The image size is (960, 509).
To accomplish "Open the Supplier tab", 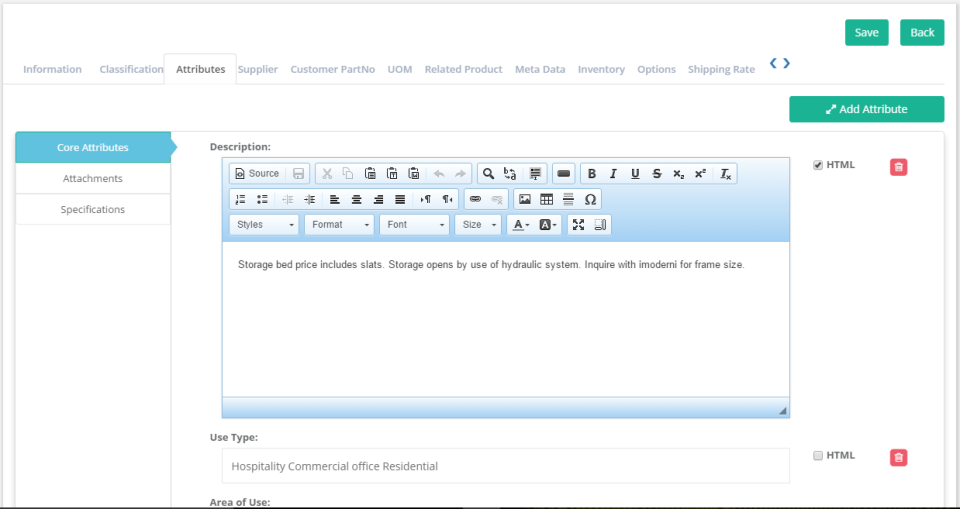I will click(258, 69).
